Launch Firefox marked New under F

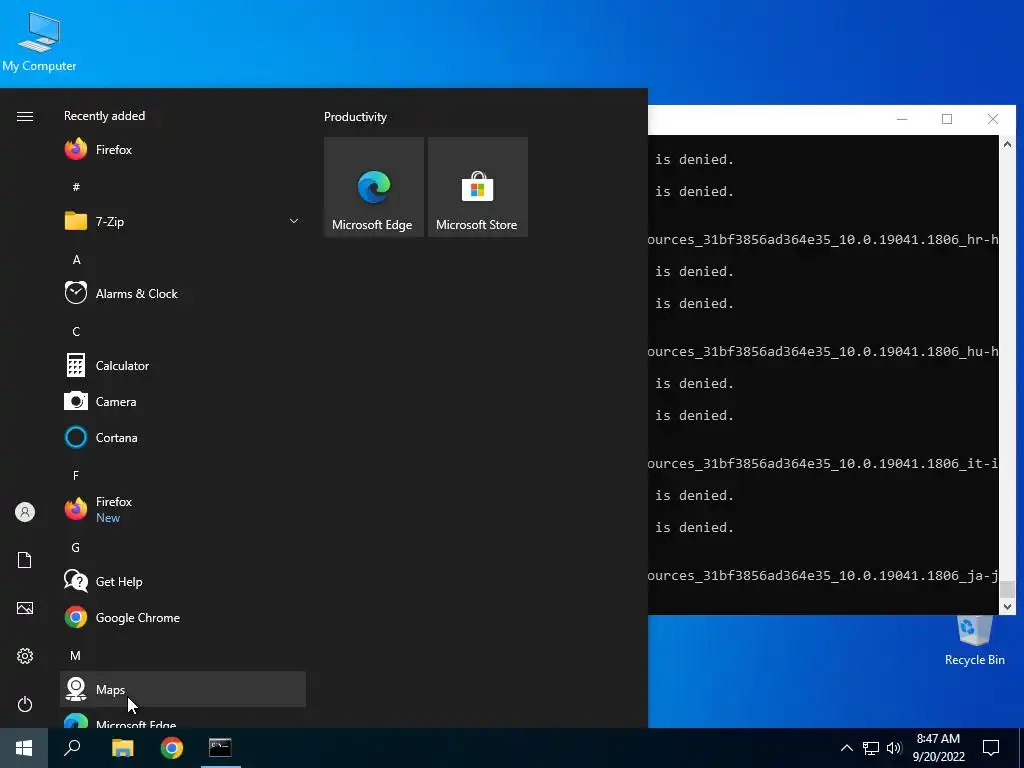click(x=183, y=509)
